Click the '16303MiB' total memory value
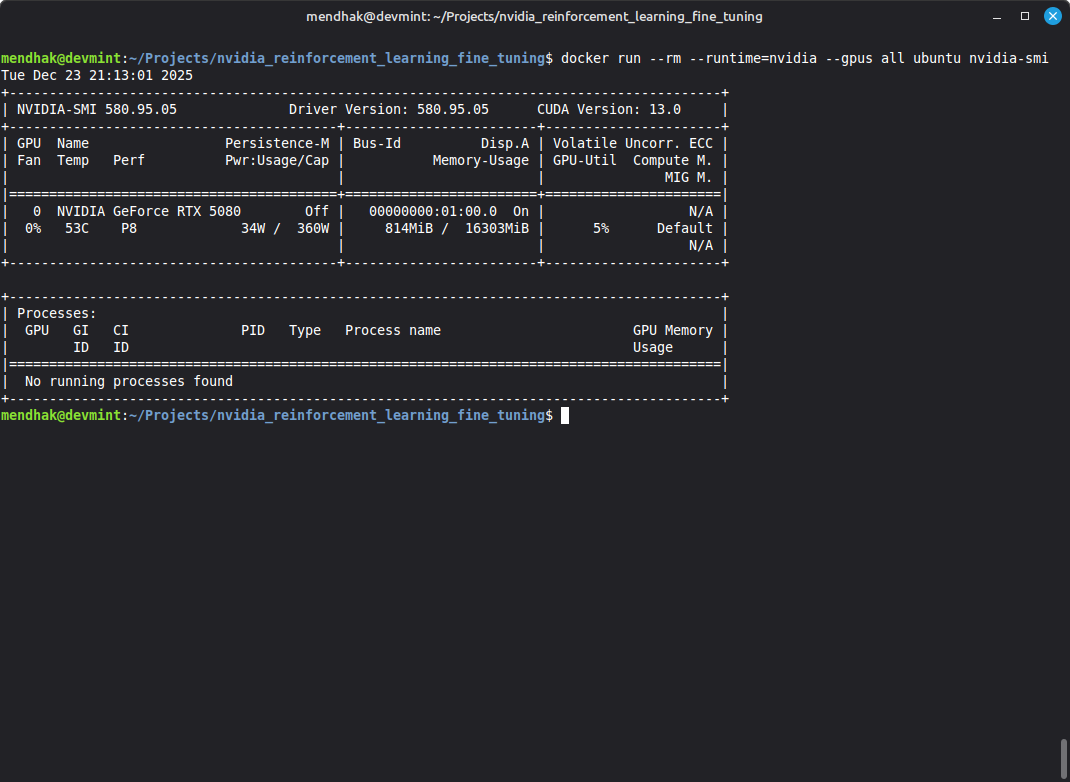Viewport: 1070px width, 782px height. pos(497,228)
